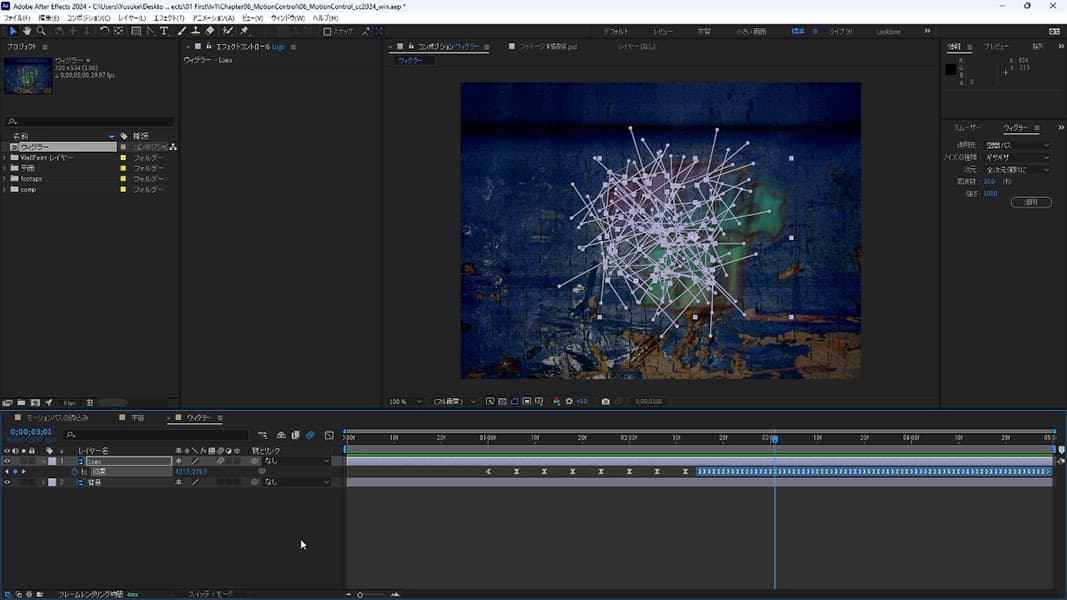Open the 適用先 dropdown in Wiggler panel

tap(1017, 145)
